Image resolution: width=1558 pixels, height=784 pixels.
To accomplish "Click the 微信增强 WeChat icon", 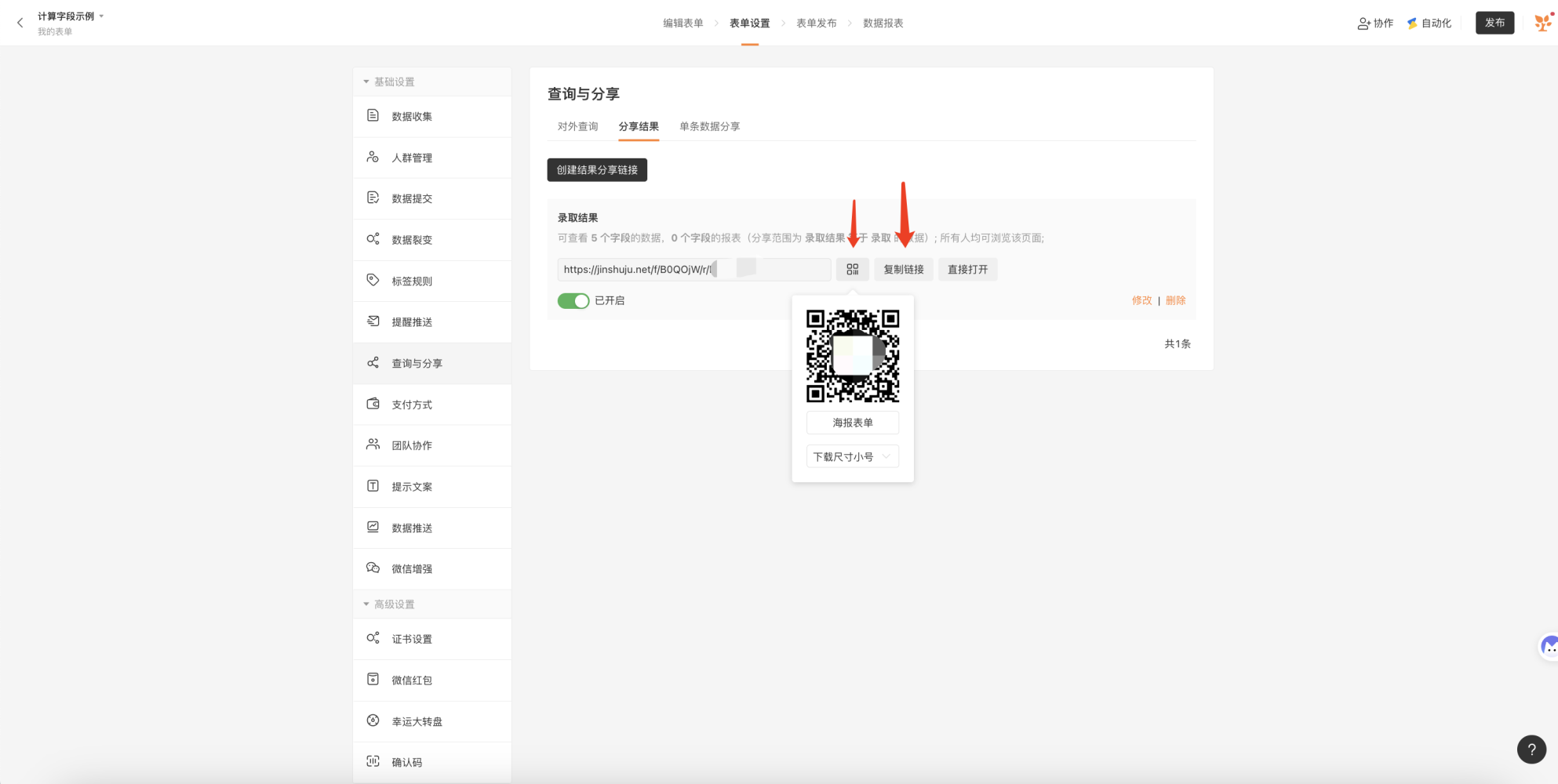I will [x=373, y=568].
